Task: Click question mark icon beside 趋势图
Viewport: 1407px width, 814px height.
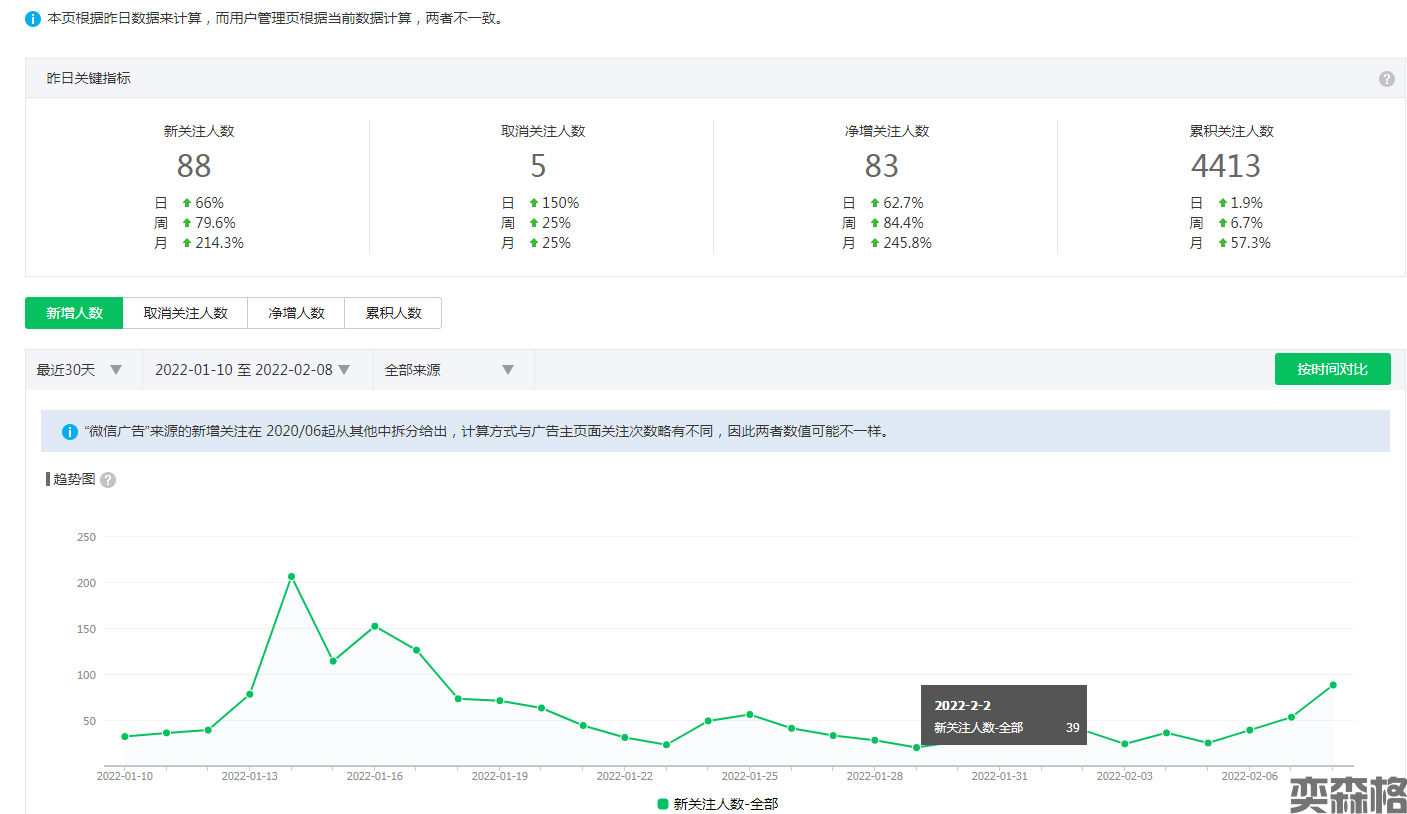Action: (108, 480)
